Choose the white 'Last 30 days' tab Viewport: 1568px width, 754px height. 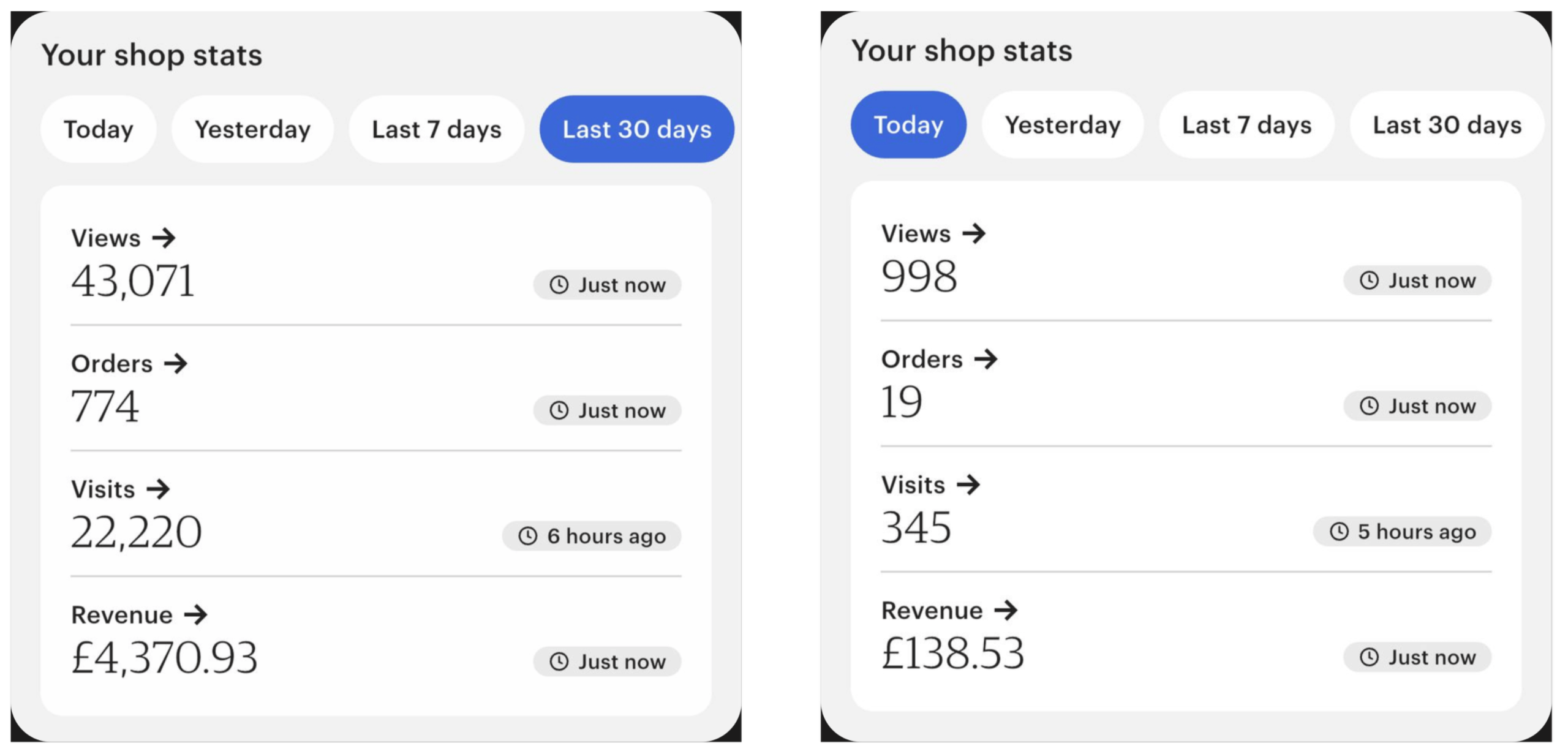1447,125
